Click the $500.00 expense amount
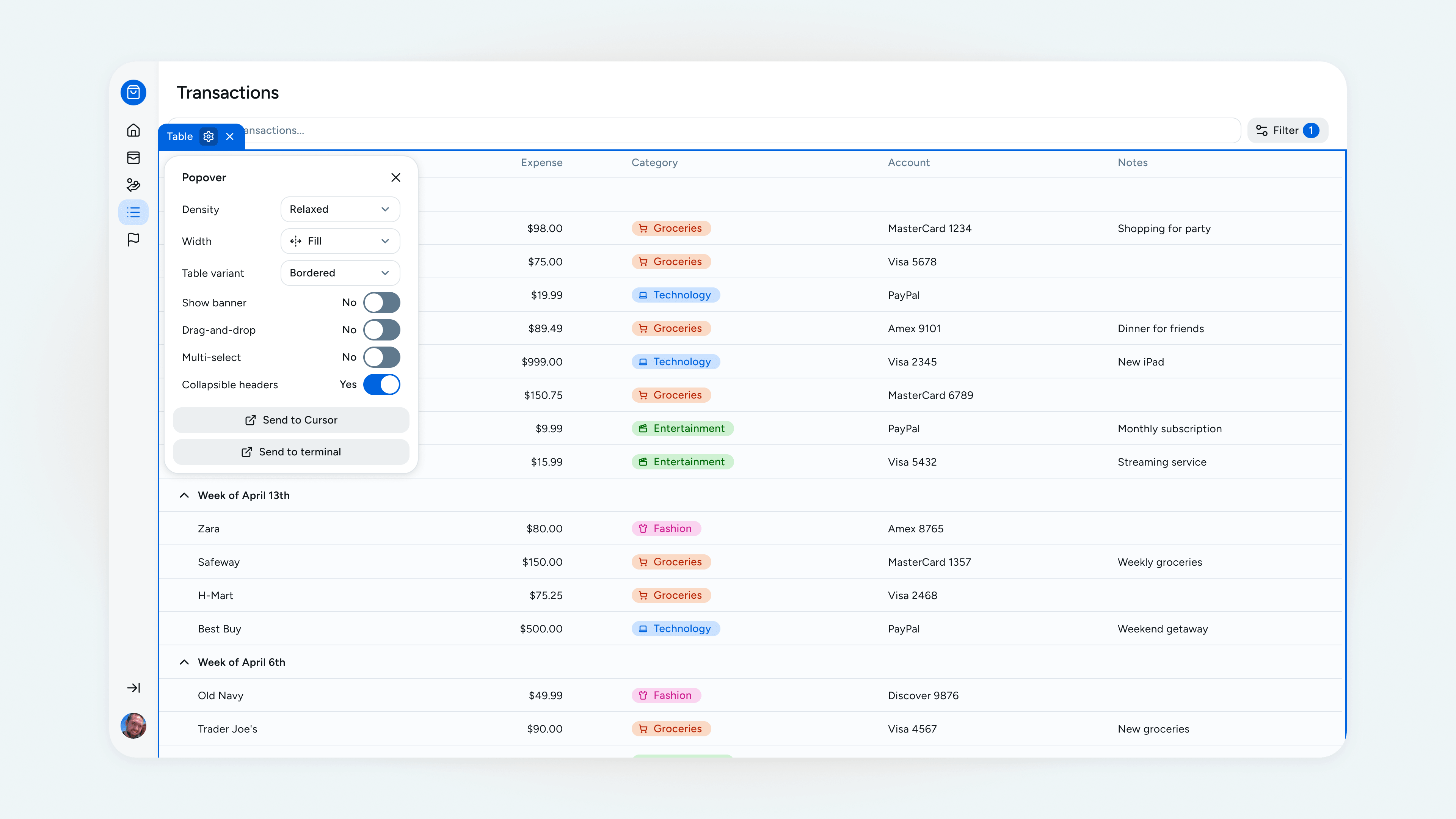 click(x=541, y=629)
